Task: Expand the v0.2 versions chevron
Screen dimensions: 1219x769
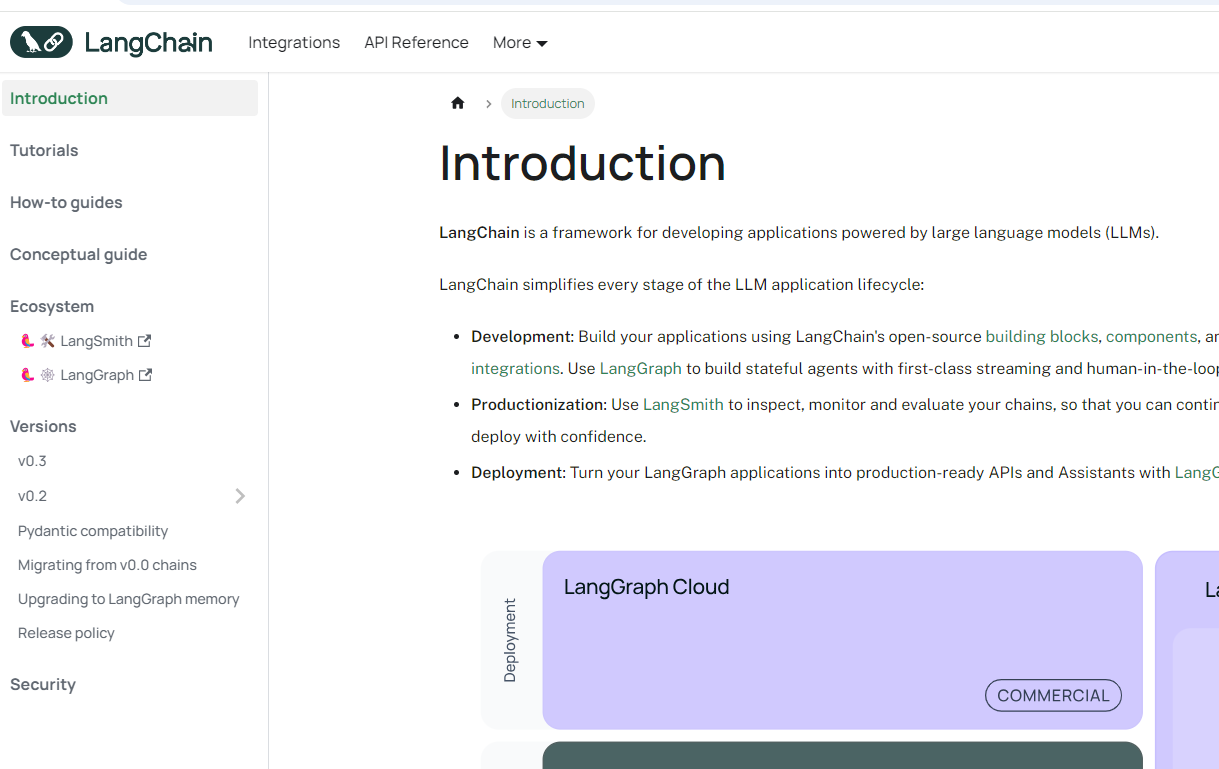Action: point(240,496)
